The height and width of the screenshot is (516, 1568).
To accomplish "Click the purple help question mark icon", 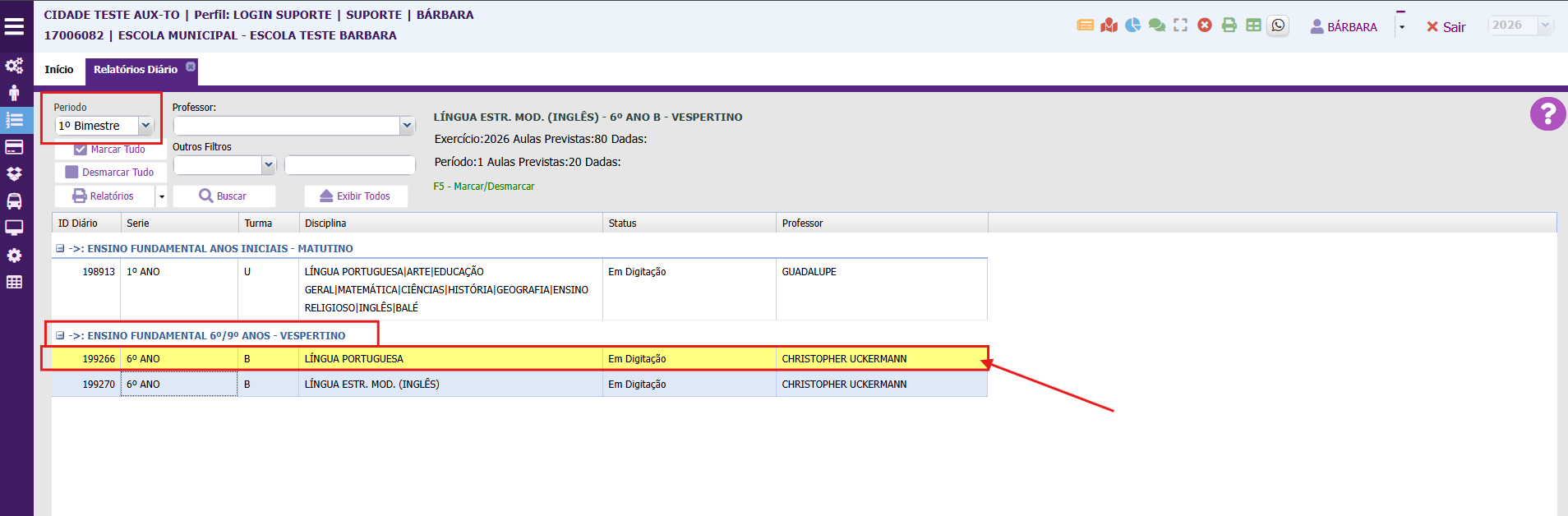I will (1547, 114).
